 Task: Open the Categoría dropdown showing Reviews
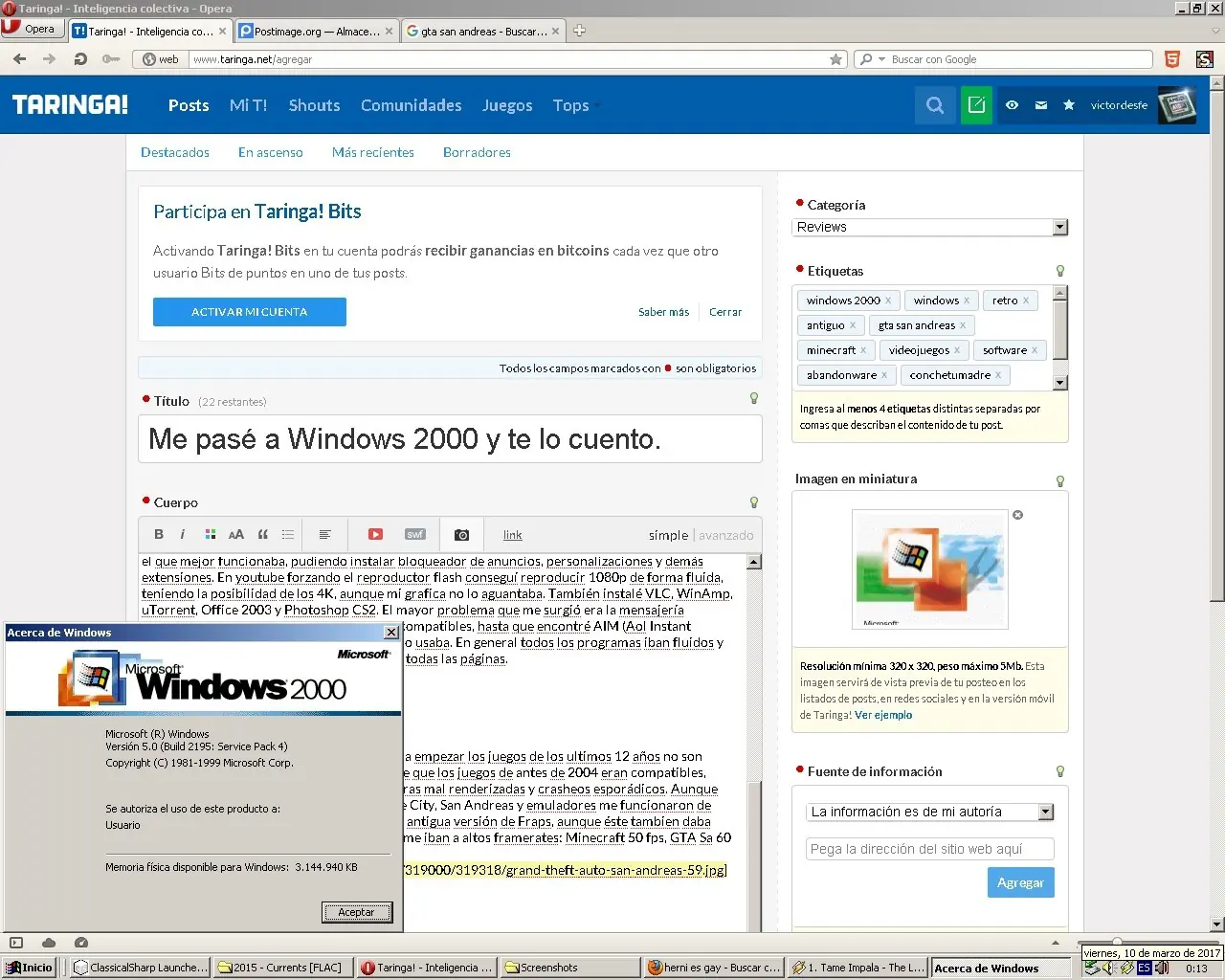pyautogui.click(x=930, y=227)
